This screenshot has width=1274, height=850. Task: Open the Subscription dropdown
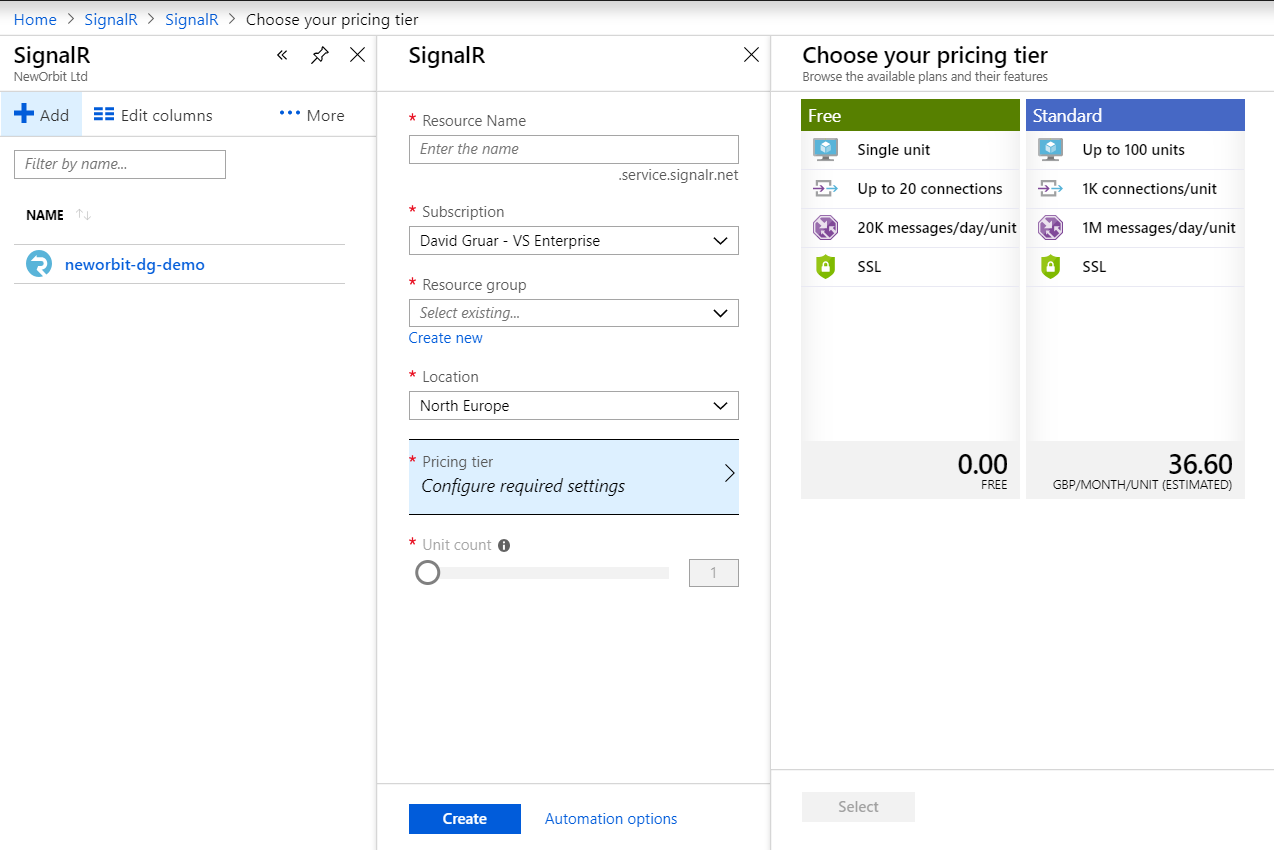574,240
